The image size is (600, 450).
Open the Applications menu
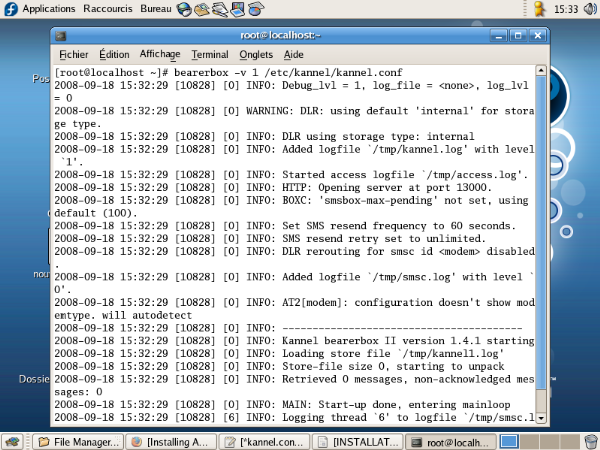click(x=49, y=9)
